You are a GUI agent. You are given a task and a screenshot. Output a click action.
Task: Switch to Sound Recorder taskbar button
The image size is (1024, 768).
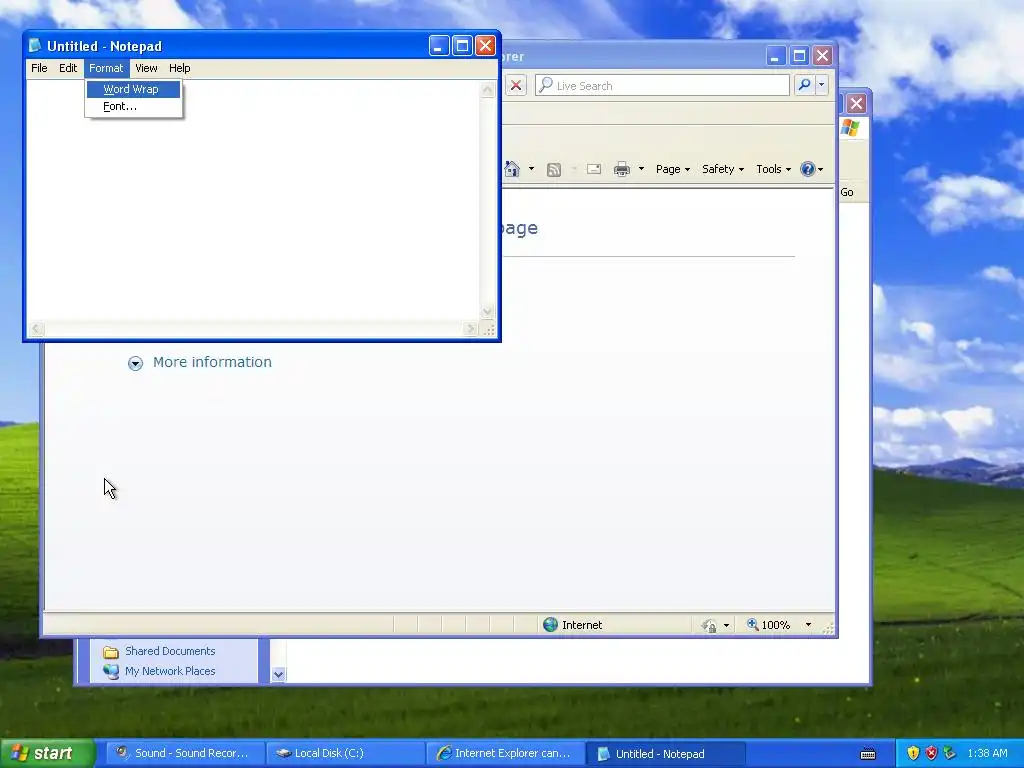(x=183, y=754)
